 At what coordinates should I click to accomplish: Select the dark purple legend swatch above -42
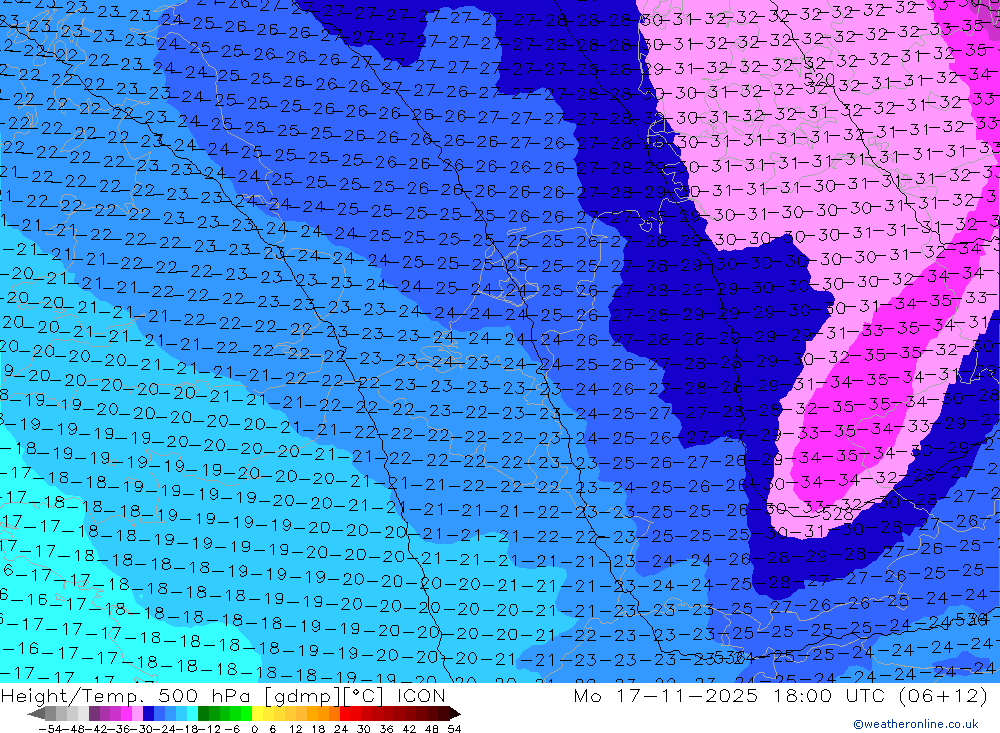pyautogui.click(x=94, y=713)
